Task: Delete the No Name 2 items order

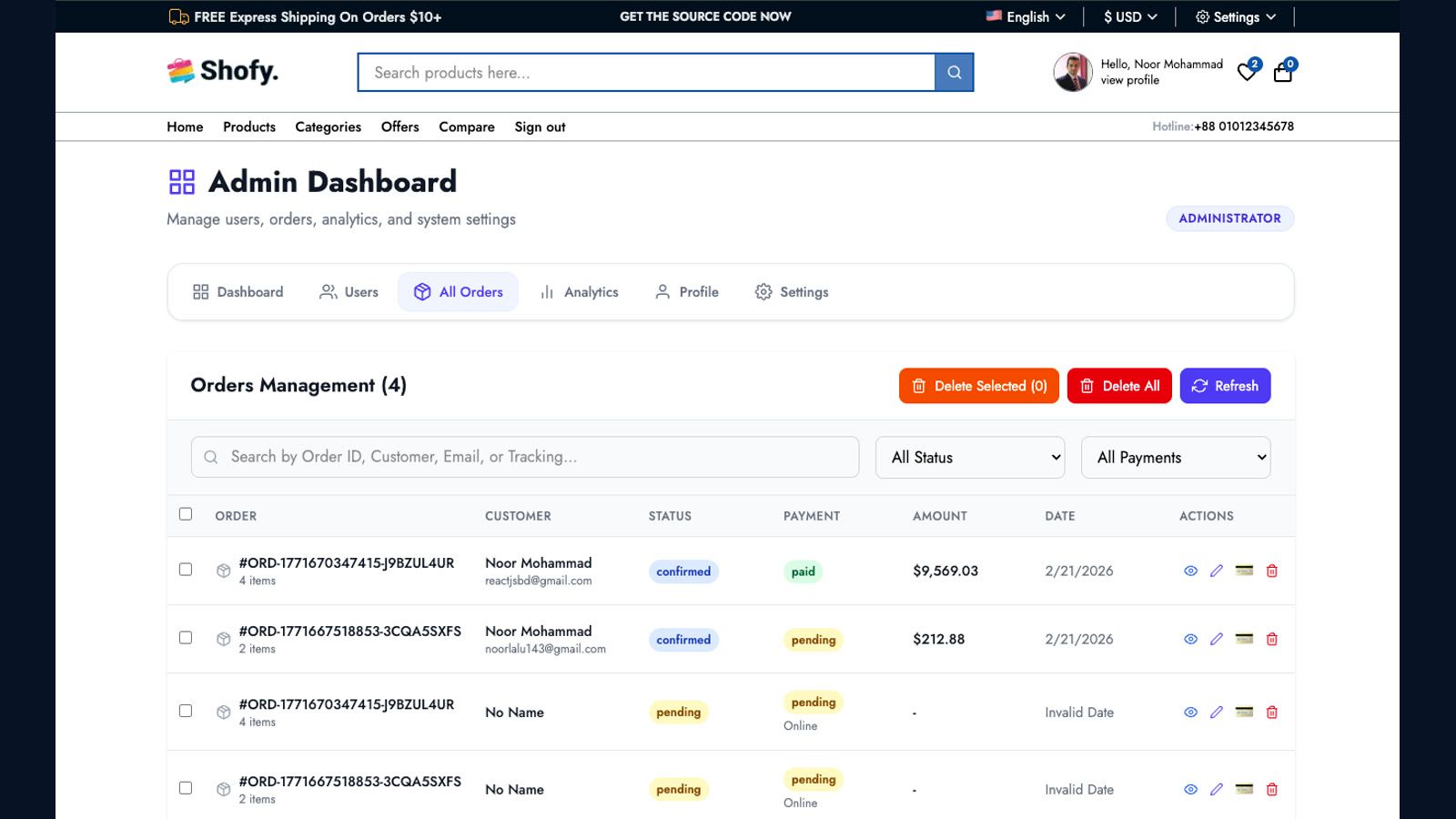Action: pyautogui.click(x=1272, y=789)
